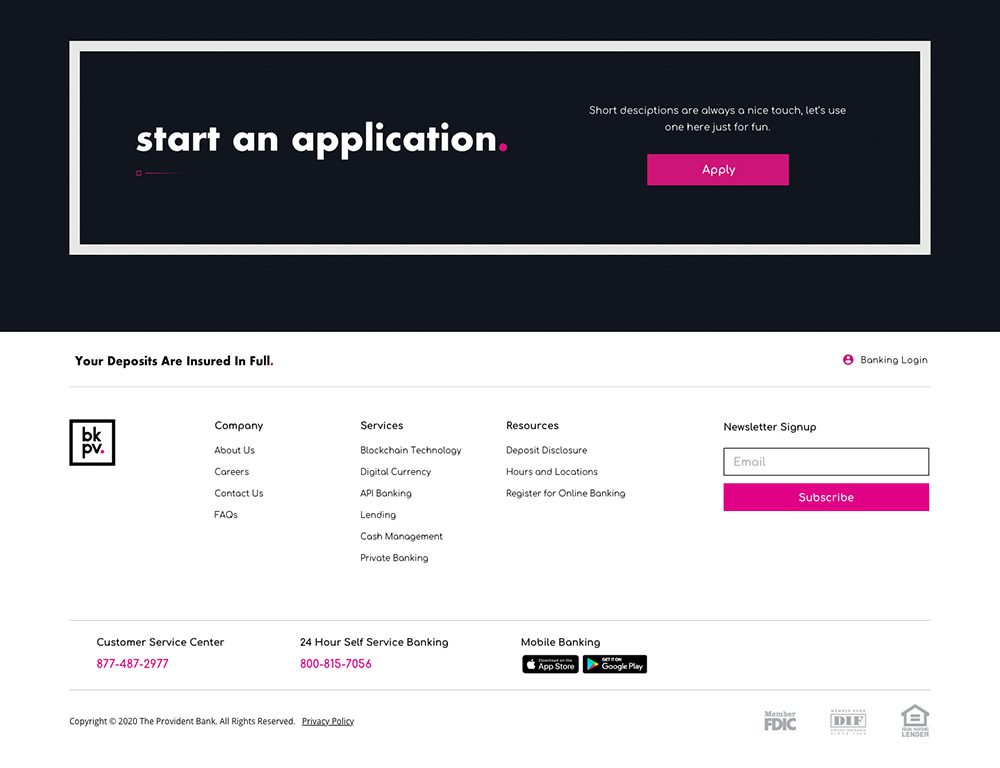Screen dimensions: 1000x768
Task: Focus the Email input field
Action: [826, 462]
